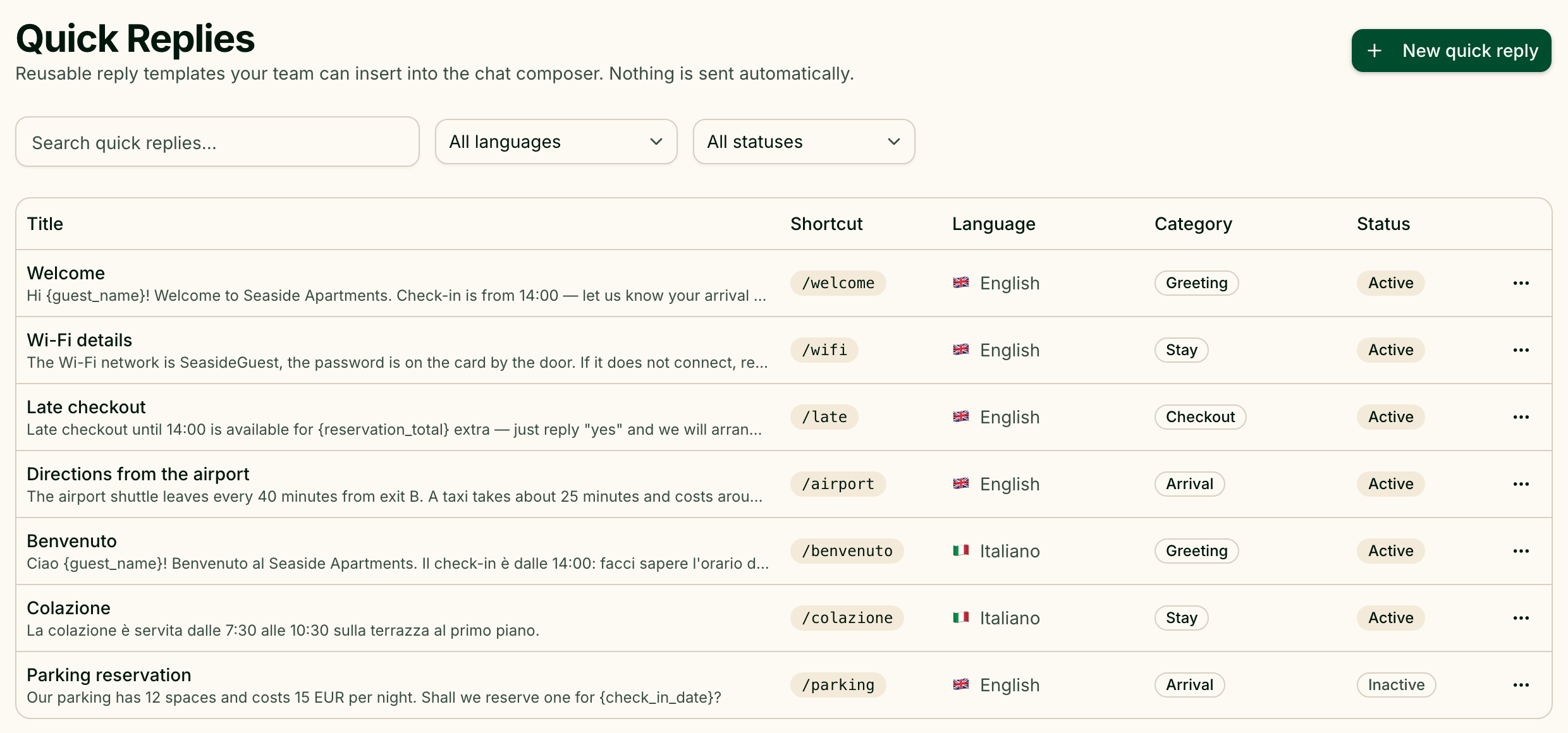The image size is (1568, 733).
Task: Click the Inactive status badge for Parking
Action: (1396, 685)
